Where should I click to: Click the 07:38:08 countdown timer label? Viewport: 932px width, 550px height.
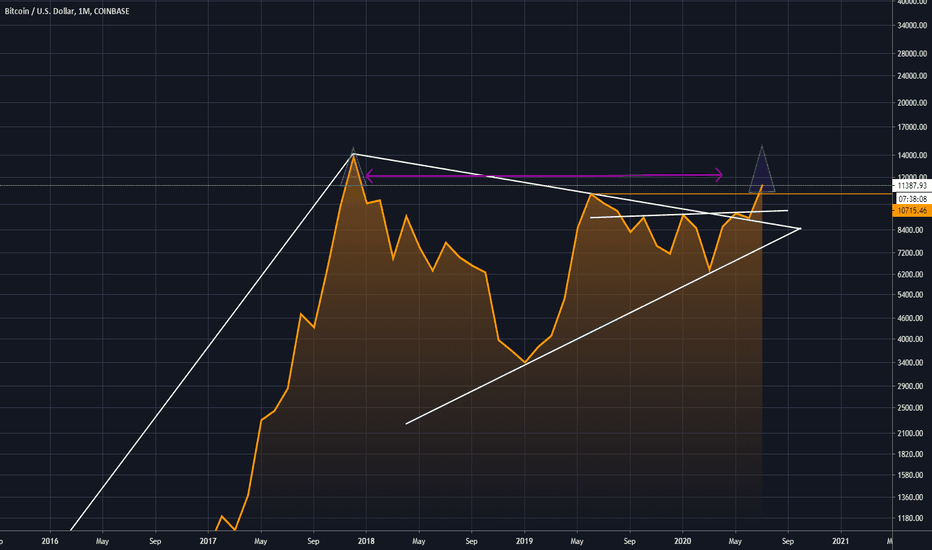tap(912, 199)
